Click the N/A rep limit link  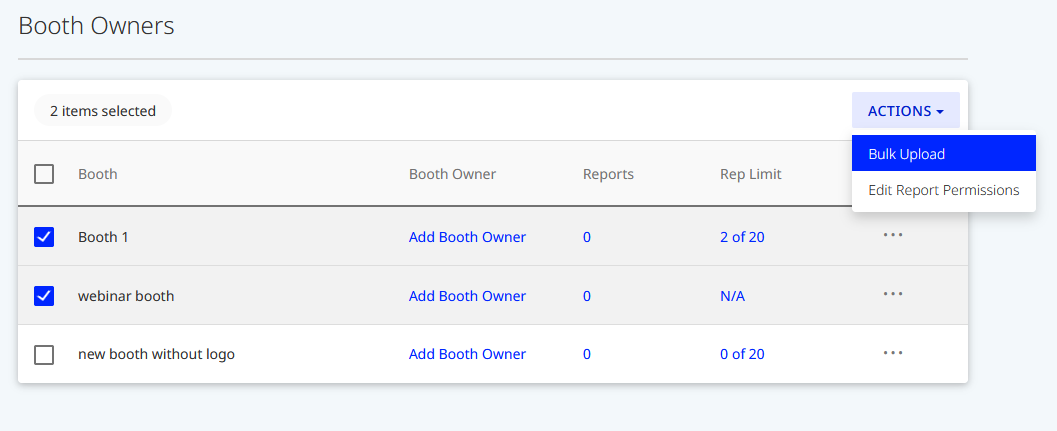tap(733, 295)
